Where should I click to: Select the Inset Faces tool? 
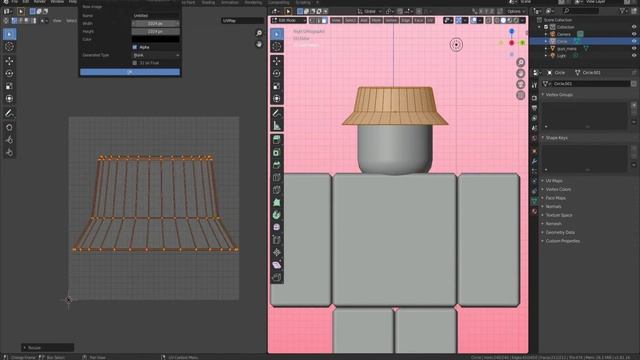[277, 153]
